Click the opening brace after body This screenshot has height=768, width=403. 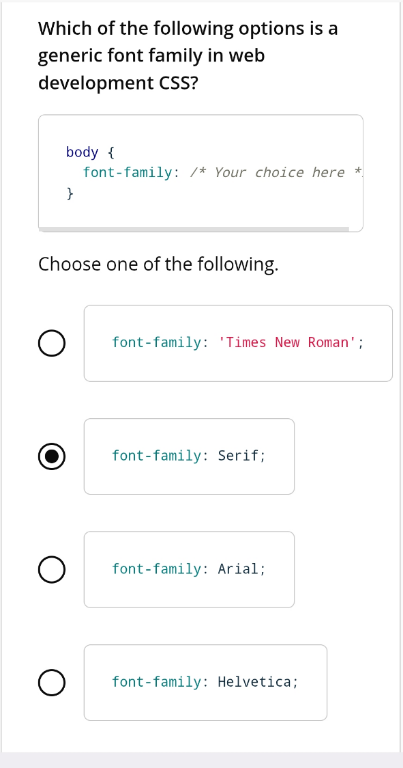pos(111,152)
